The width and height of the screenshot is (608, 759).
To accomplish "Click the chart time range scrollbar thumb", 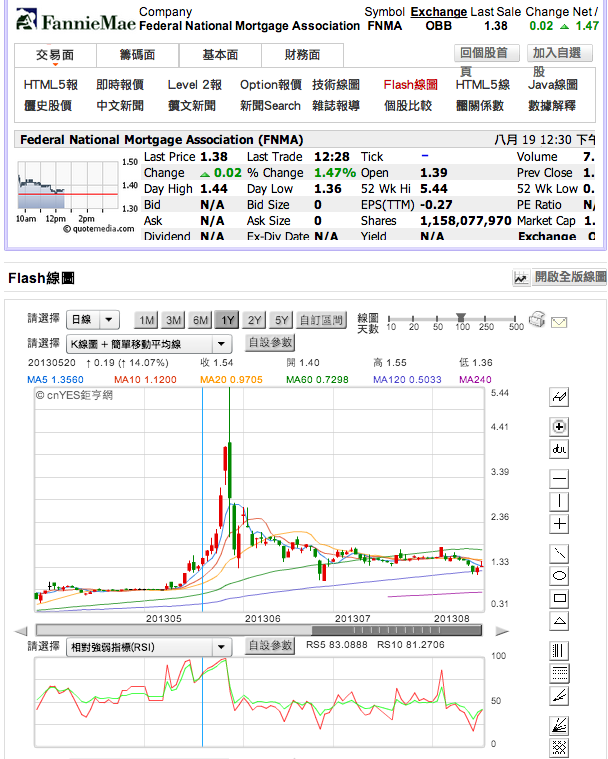I will [x=396, y=630].
